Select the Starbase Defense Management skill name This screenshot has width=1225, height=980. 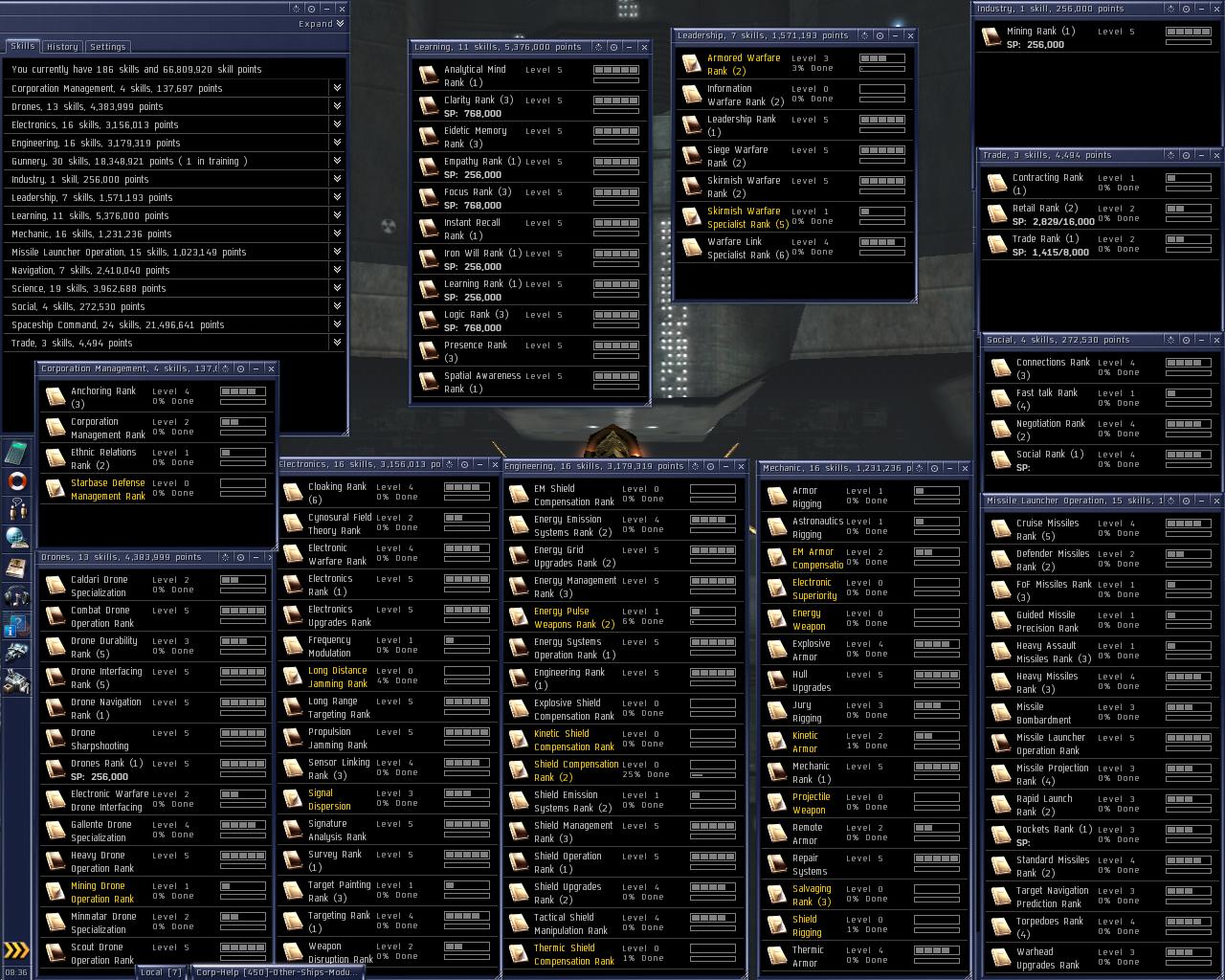click(108, 489)
